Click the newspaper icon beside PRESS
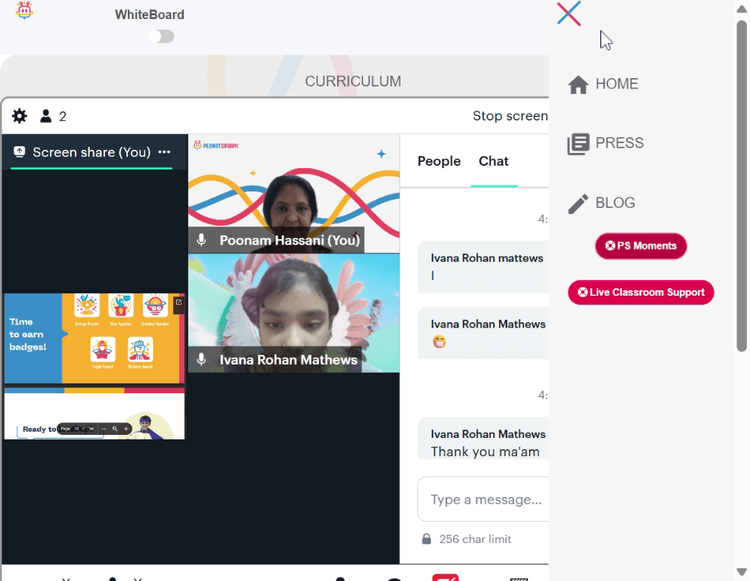Screen dimensions: 750x581 [x=578, y=144]
